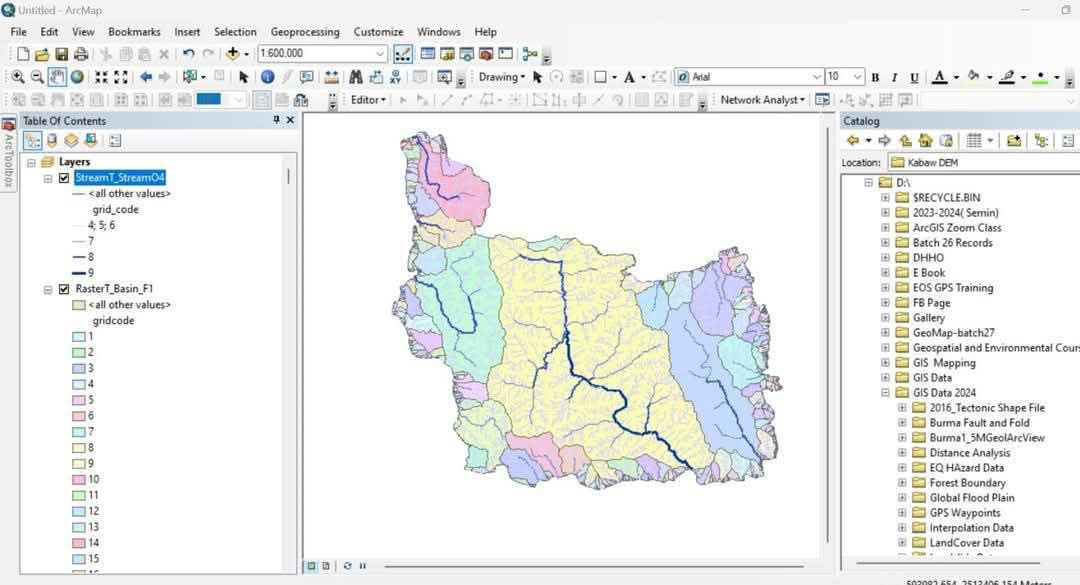Expand the GIS Data folder in Catalog

click(x=885, y=378)
